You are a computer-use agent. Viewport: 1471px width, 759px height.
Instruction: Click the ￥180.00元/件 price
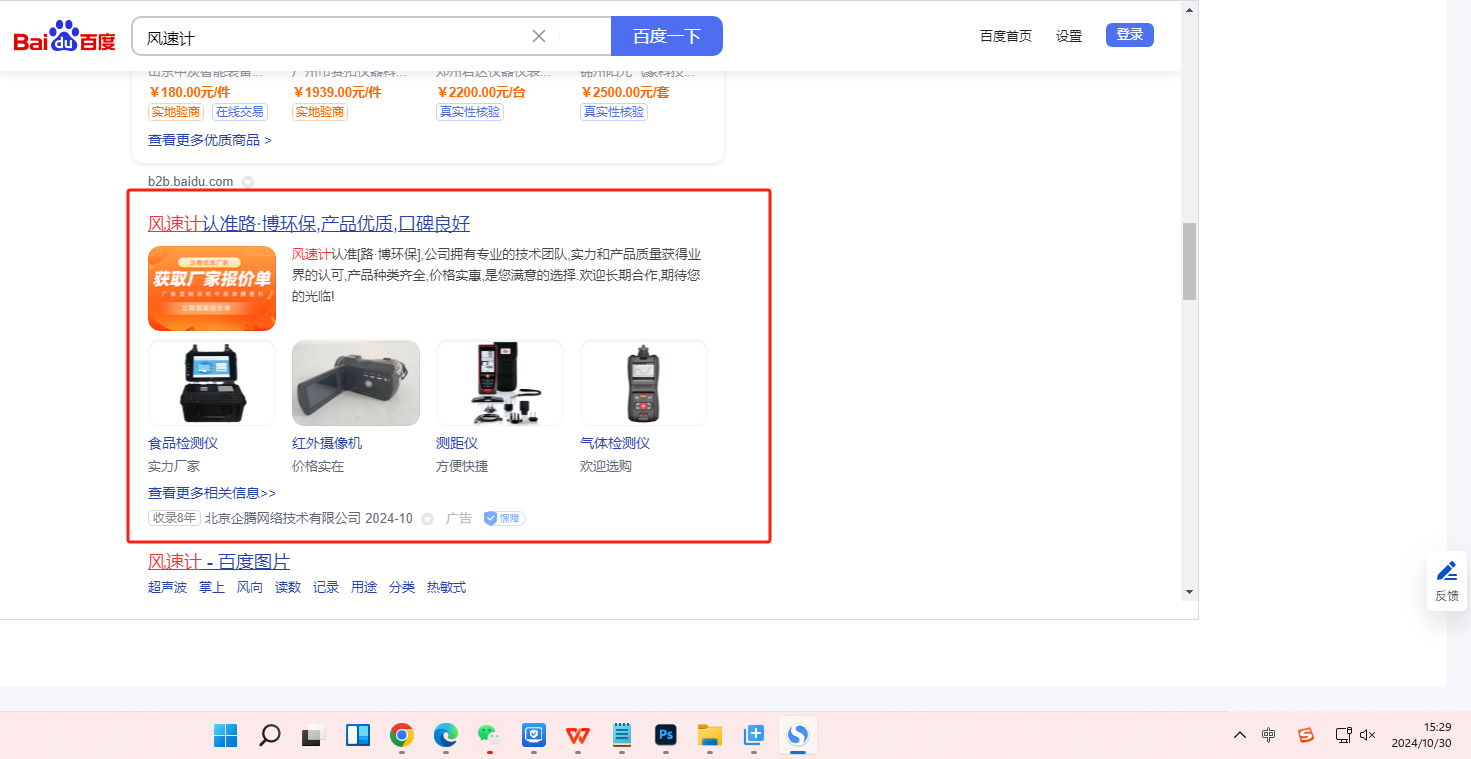[189, 92]
